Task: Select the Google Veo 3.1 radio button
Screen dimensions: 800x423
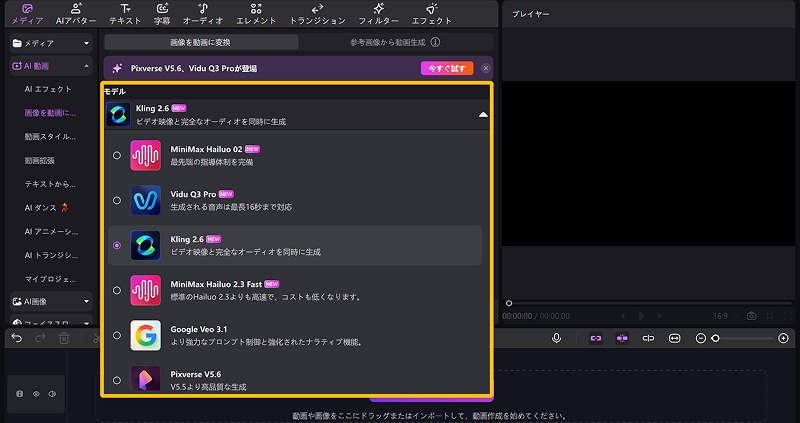Action: (117, 335)
